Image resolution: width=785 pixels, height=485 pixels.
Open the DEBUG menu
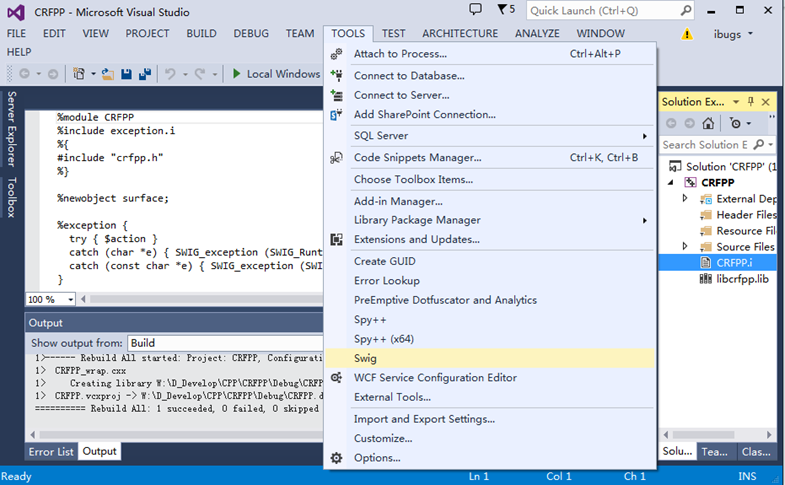tap(251, 34)
